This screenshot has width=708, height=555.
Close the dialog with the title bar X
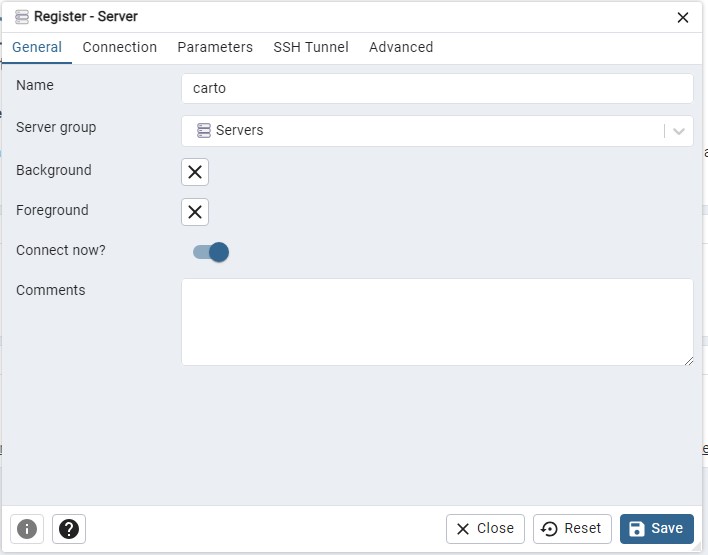click(x=683, y=17)
